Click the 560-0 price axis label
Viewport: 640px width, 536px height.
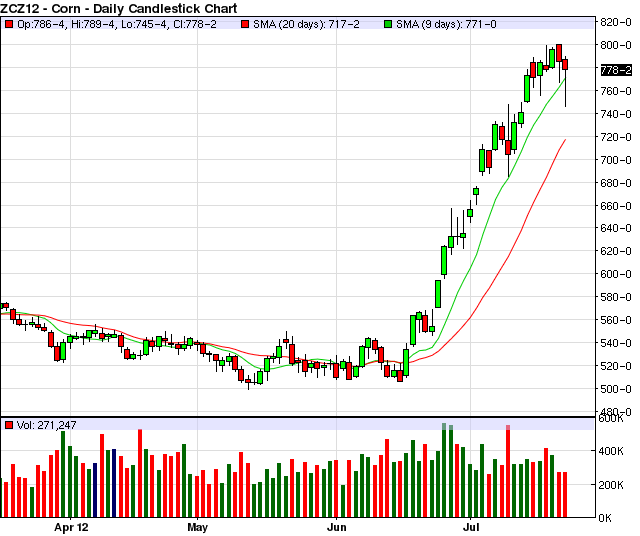[616, 320]
